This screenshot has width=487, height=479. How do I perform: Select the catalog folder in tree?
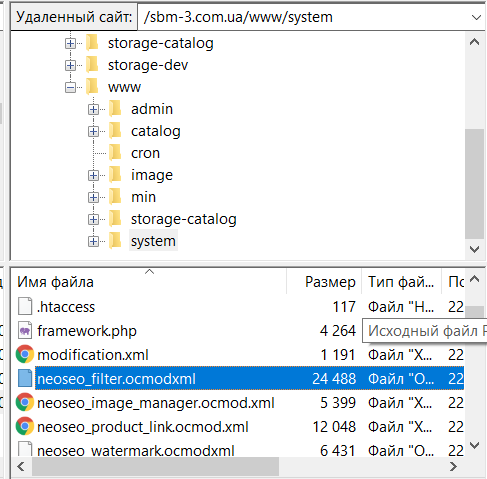[x=156, y=131]
